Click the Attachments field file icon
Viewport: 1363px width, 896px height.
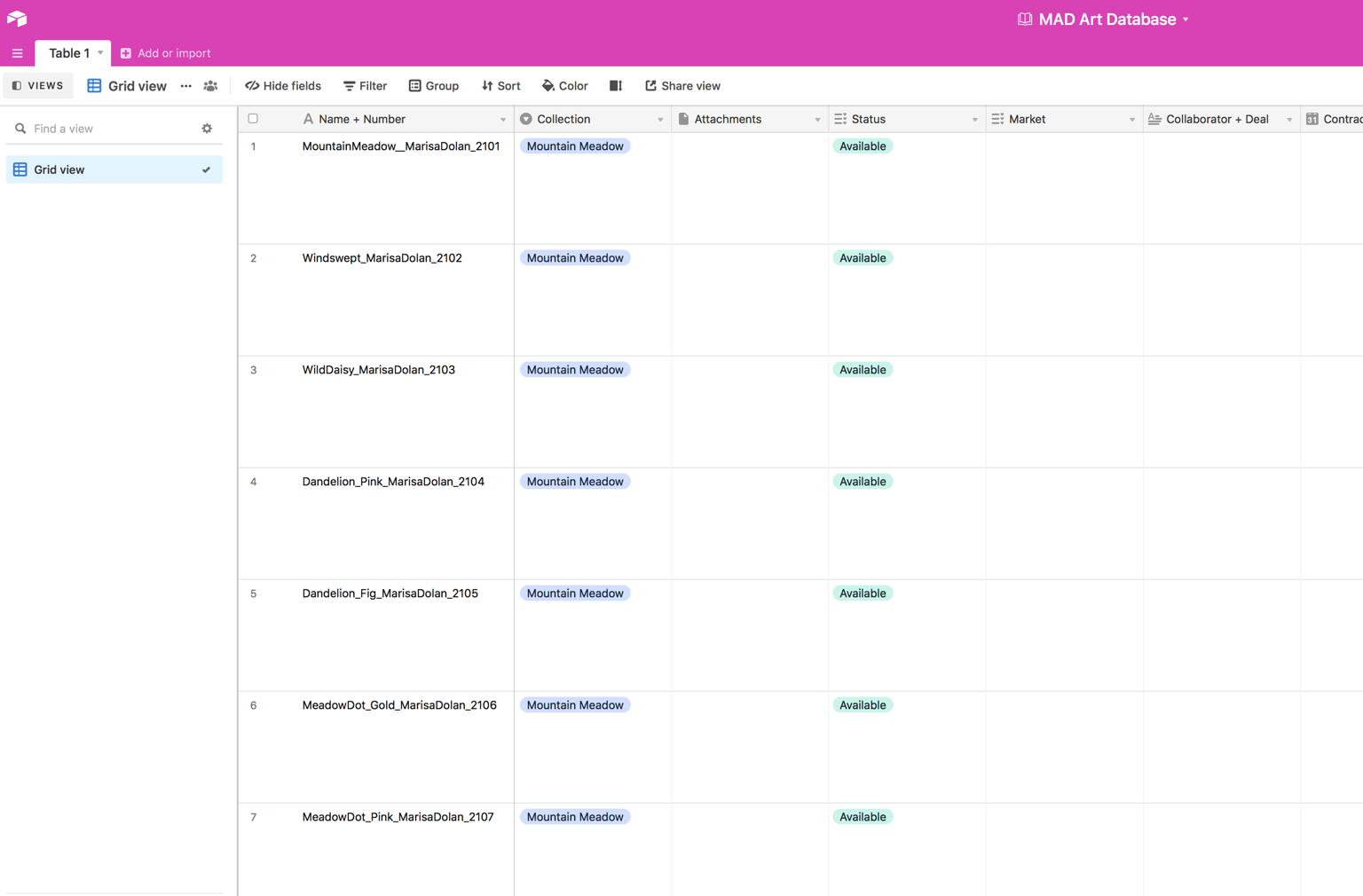point(683,119)
